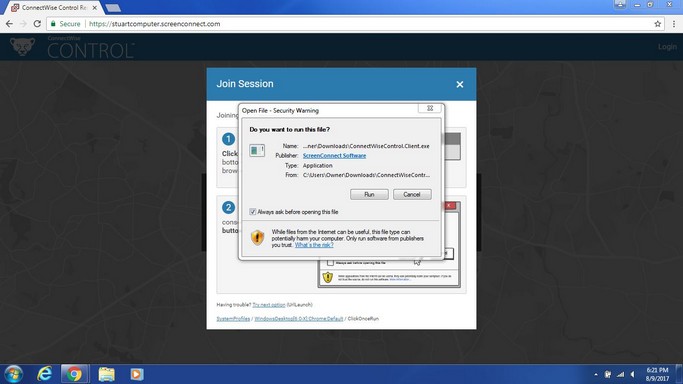This screenshot has height=384, width=683.
Task: Uncheck Always ask before opening this file
Action: 253,212
